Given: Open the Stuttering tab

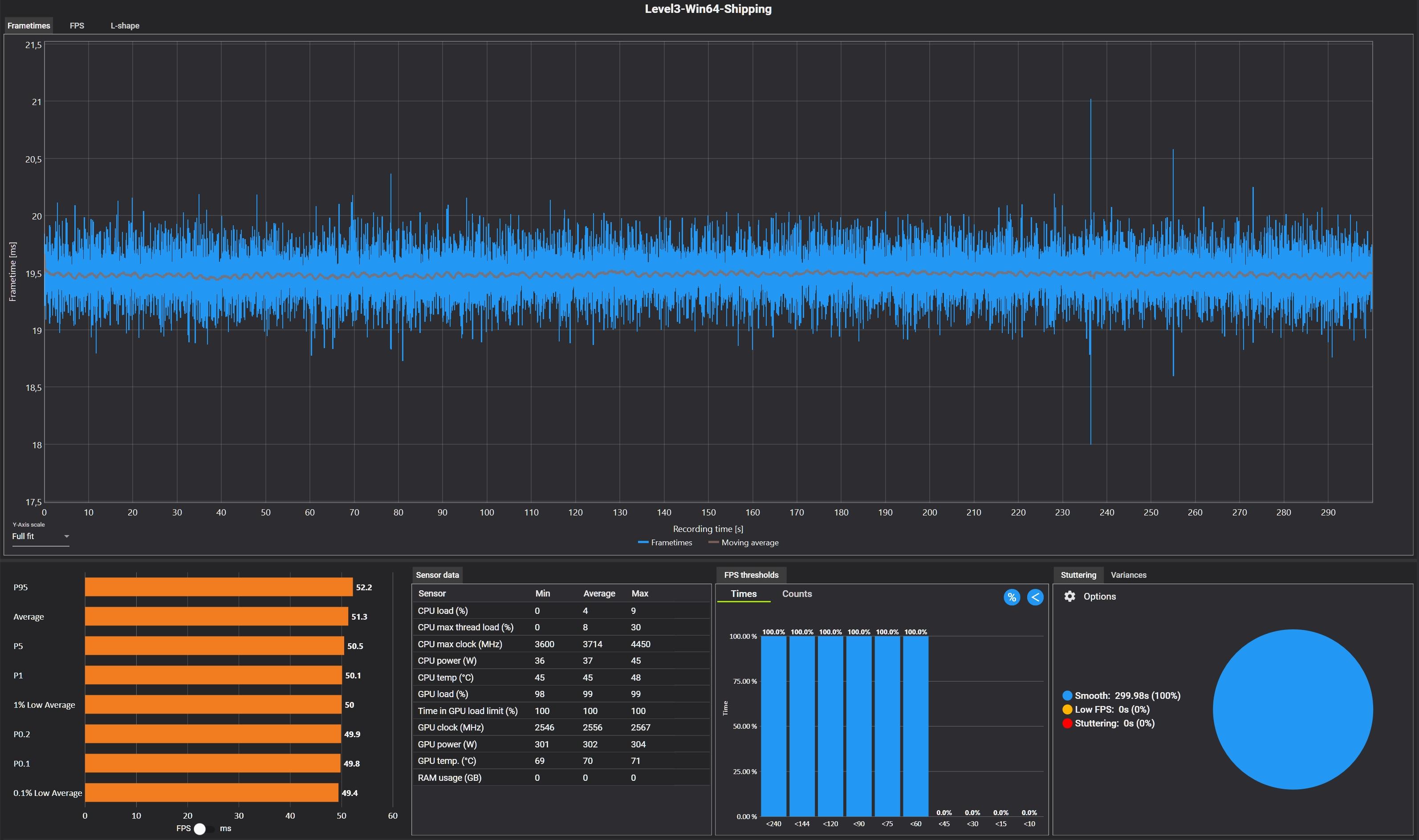Looking at the screenshot, I should click(1078, 575).
